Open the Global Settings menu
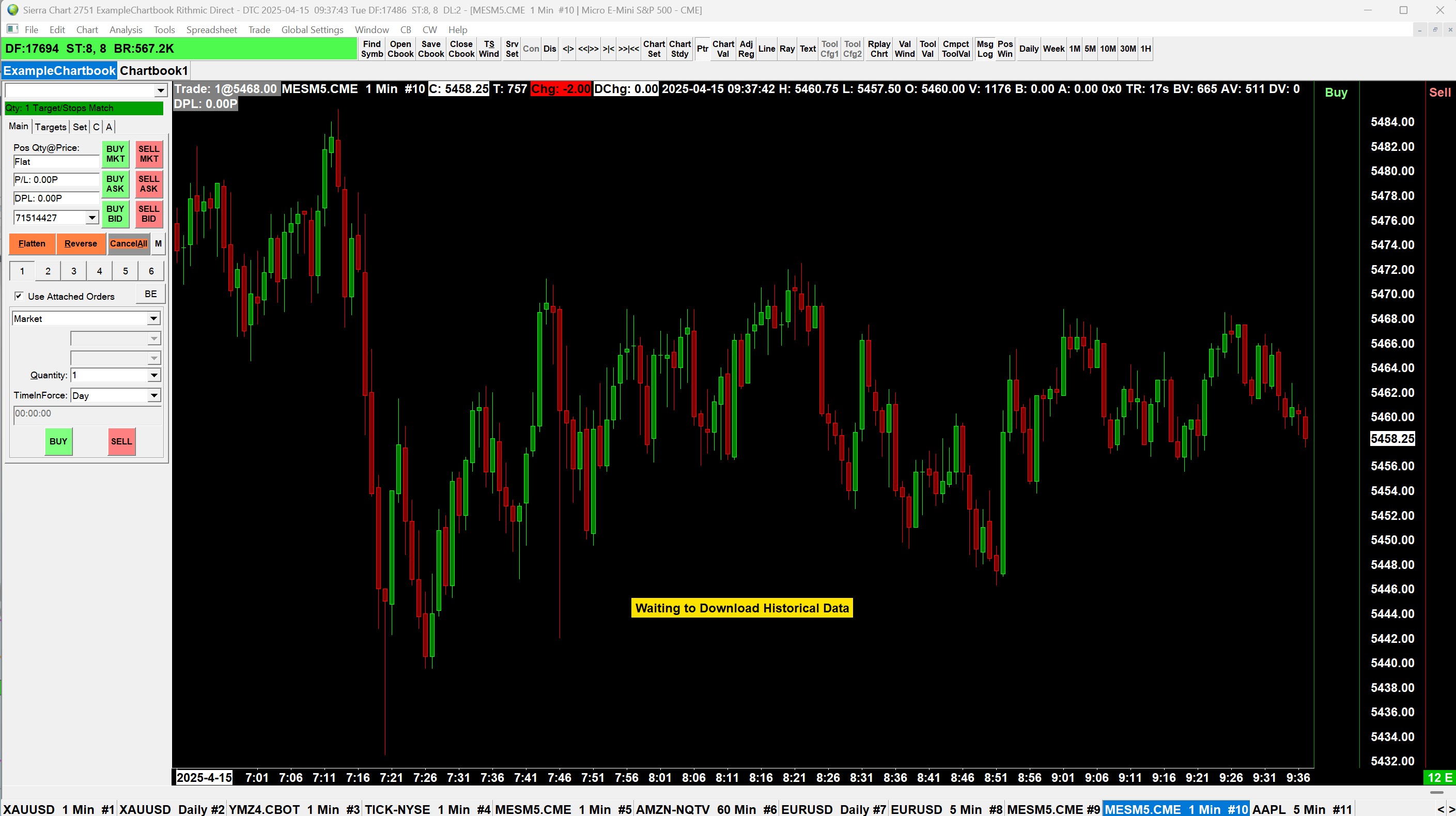 [x=312, y=30]
